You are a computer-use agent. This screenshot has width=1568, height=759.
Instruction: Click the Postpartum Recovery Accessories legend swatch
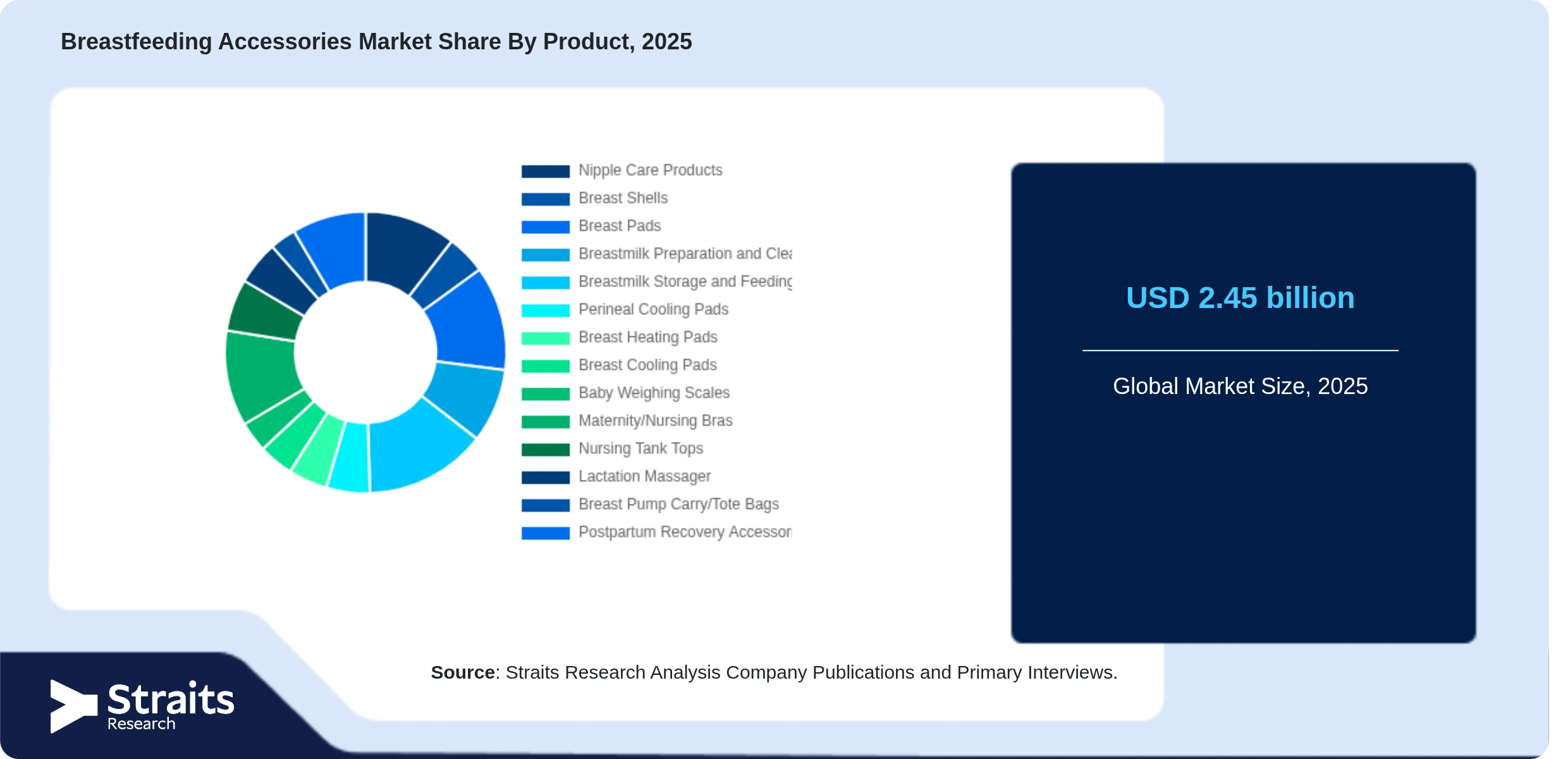click(546, 533)
